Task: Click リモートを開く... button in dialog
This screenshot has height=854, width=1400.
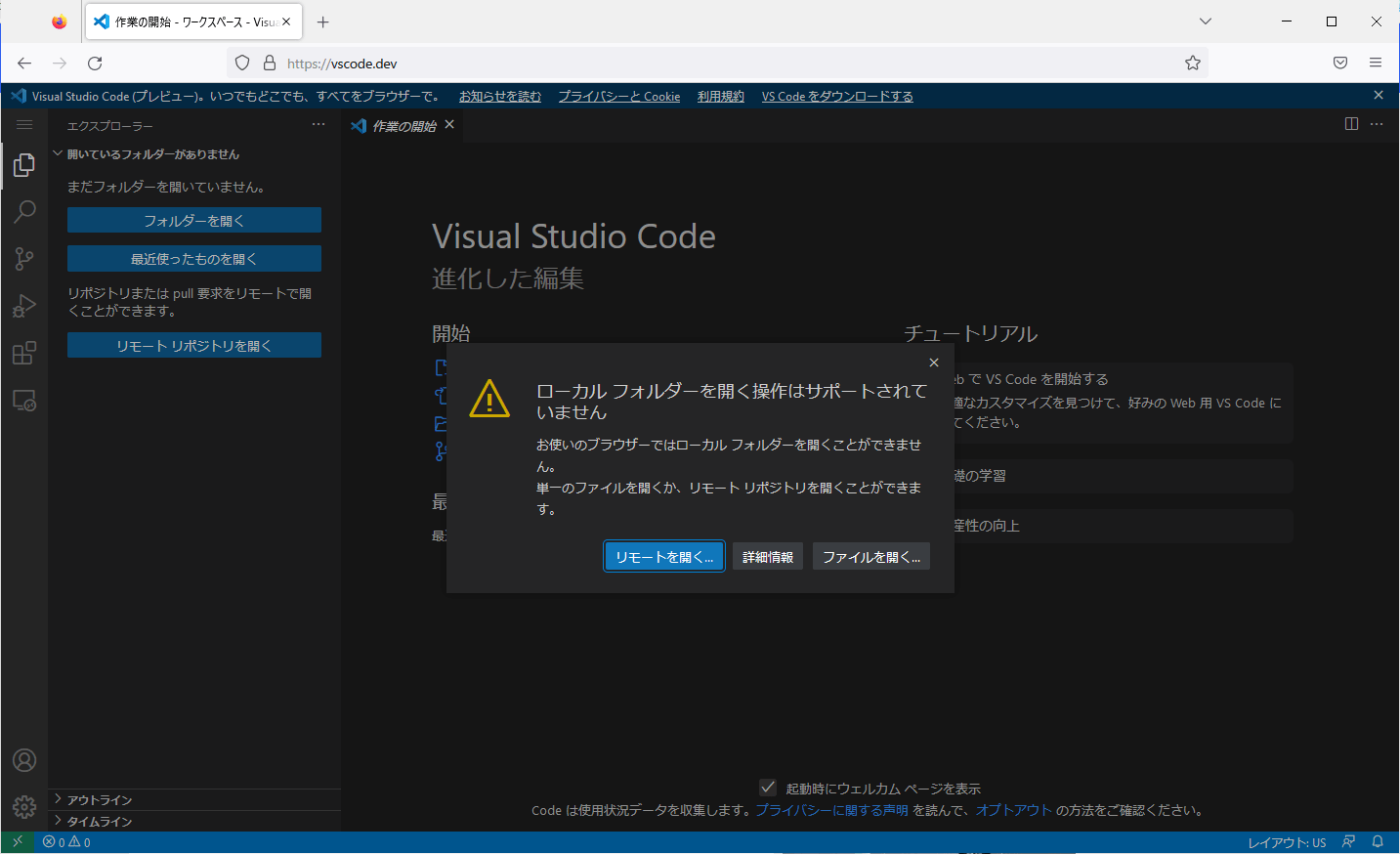Action: click(664, 557)
